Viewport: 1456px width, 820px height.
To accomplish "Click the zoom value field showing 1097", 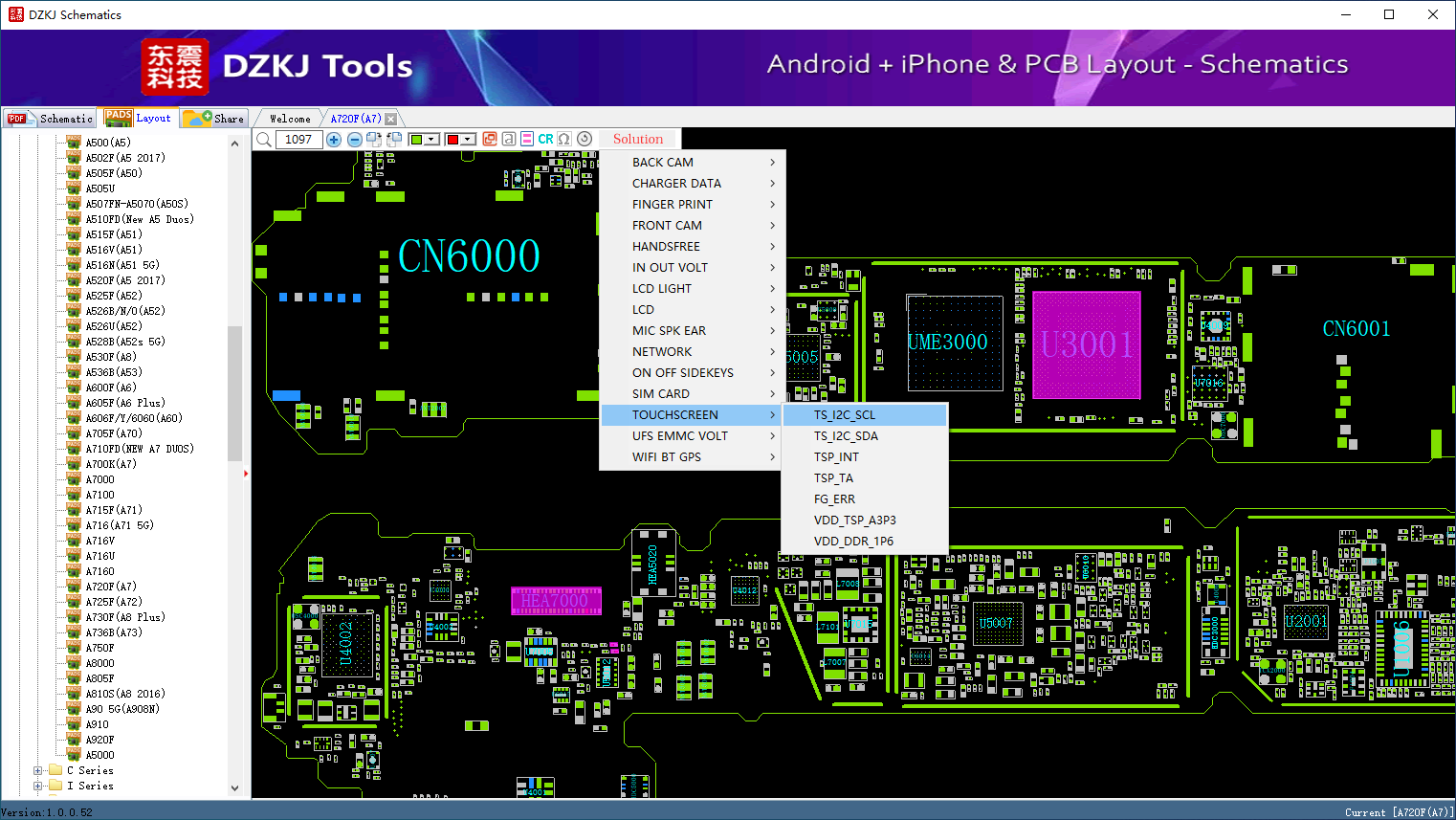I will (298, 140).
